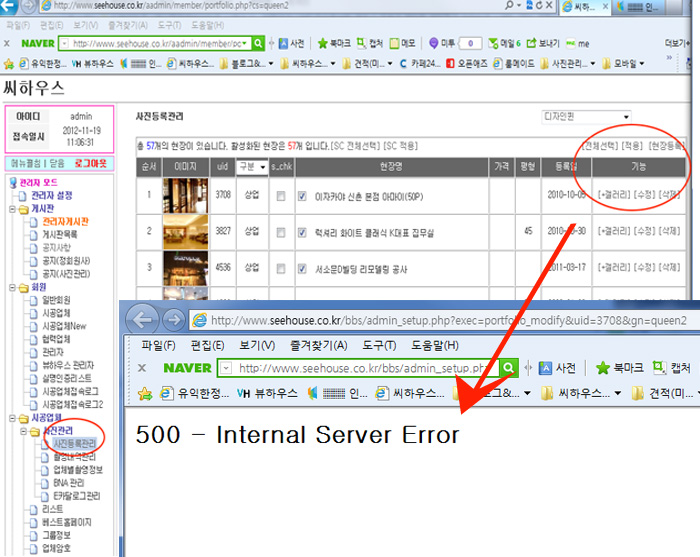This screenshot has height=557, width=700.
Task: Click the 로그아웃 logout link
Action: (91, 162)
